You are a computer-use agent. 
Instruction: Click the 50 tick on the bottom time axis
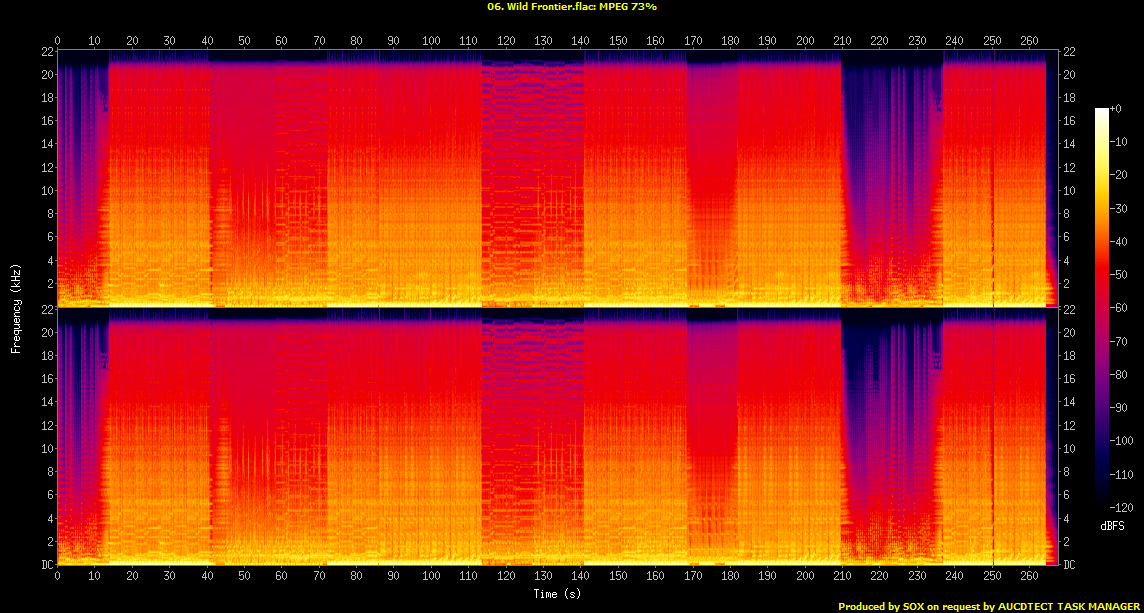pyautogui.click(x=244, y=577)
